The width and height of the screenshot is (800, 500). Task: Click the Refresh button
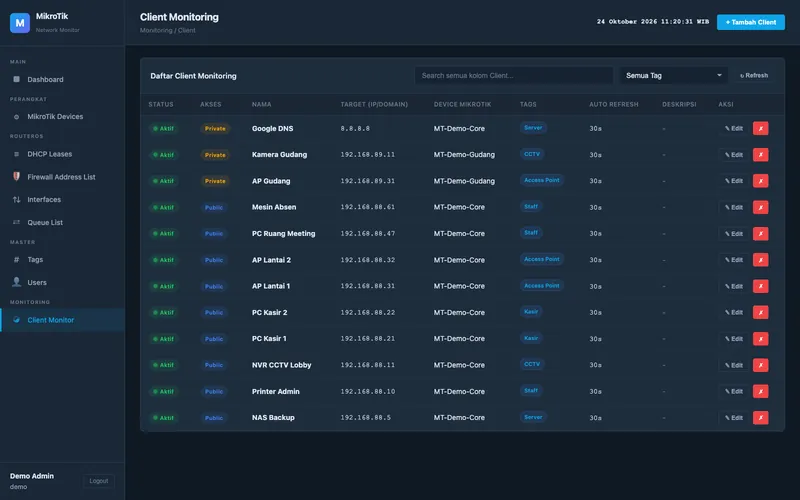(754, 76)
